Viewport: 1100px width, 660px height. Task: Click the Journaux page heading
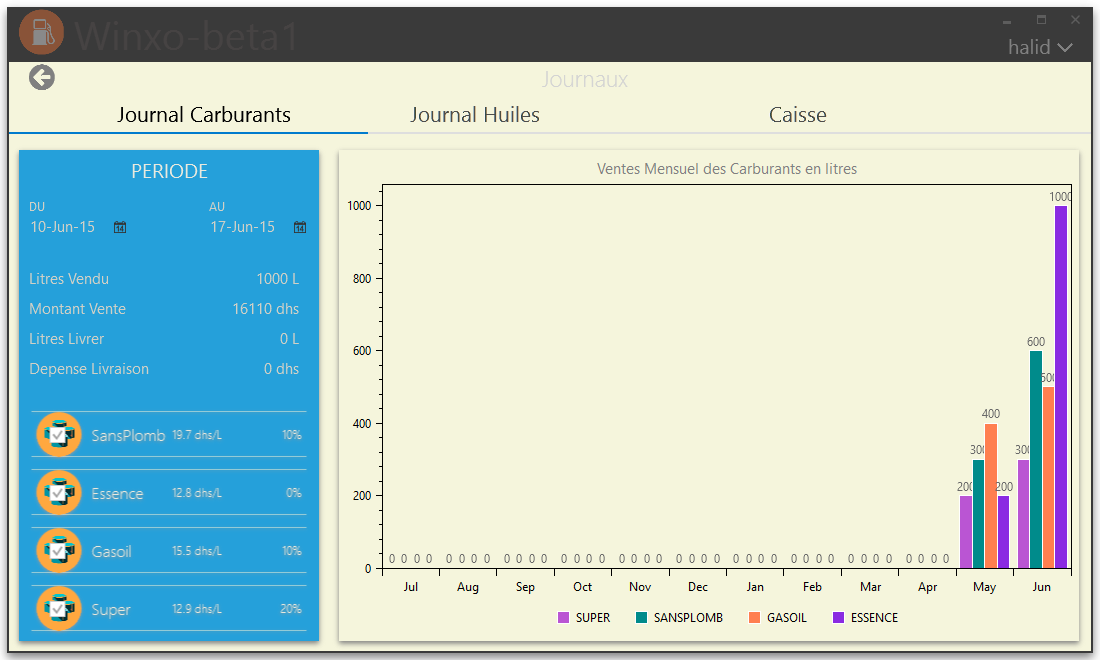(584, 80)
